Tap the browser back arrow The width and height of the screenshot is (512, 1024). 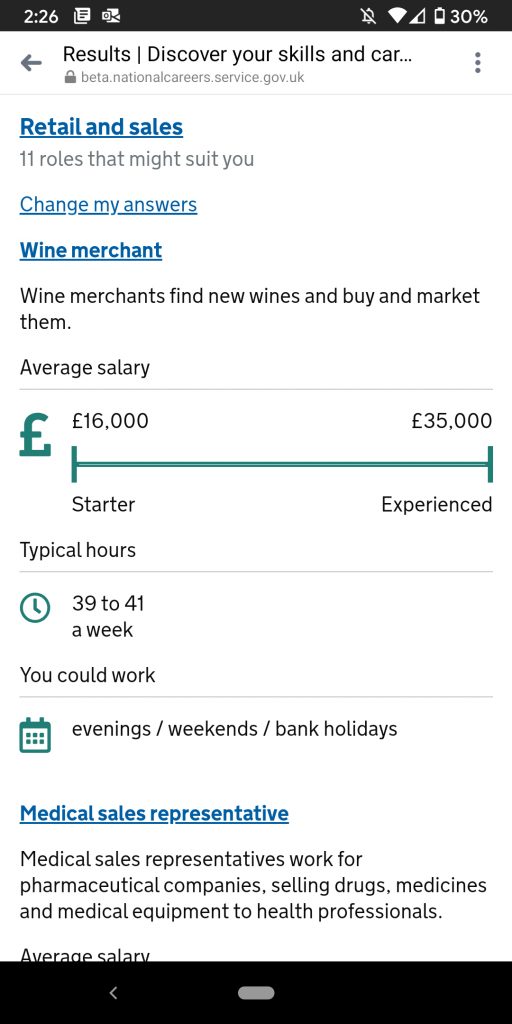pos(31,63)
